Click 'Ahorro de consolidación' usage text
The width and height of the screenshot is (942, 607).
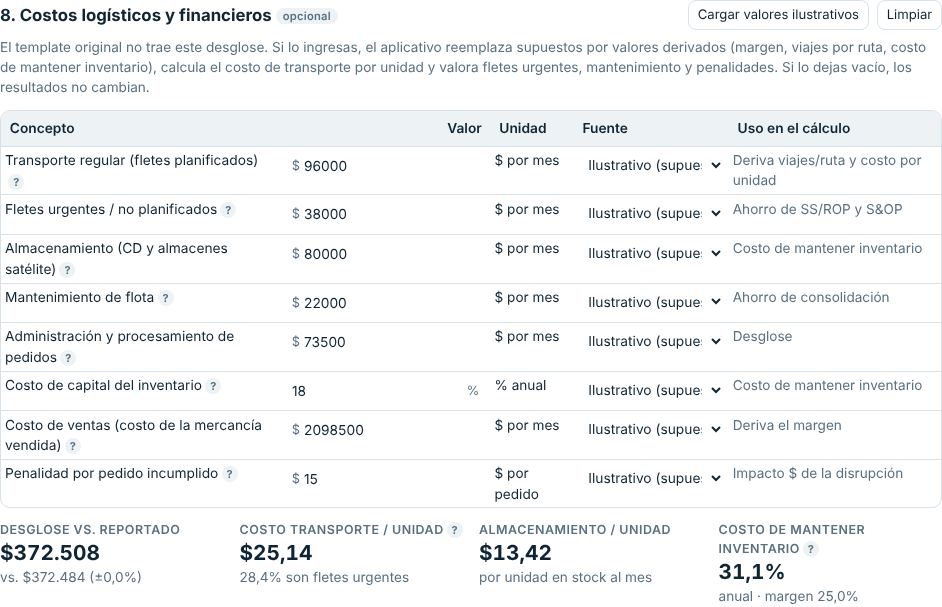pos(810,297)
